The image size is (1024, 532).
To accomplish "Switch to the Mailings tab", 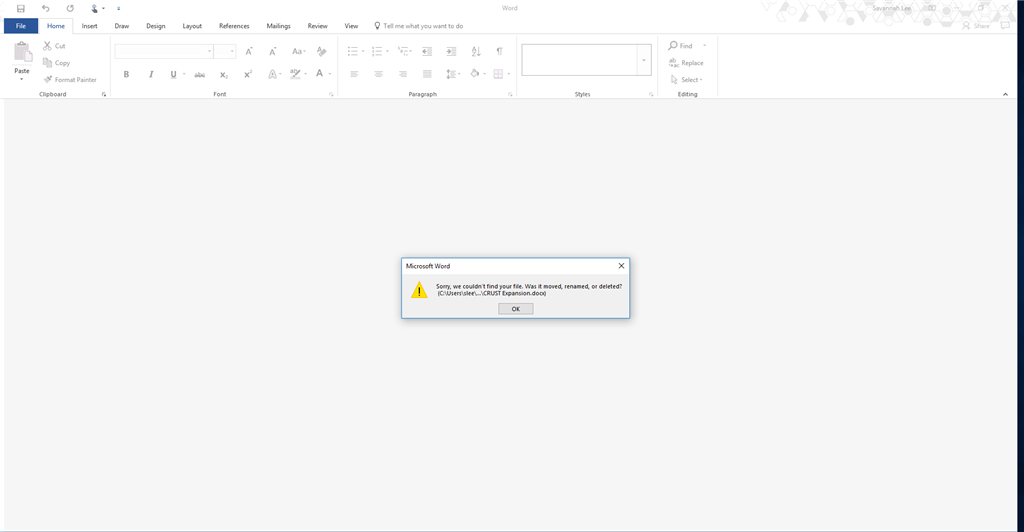I will [278, 26].
